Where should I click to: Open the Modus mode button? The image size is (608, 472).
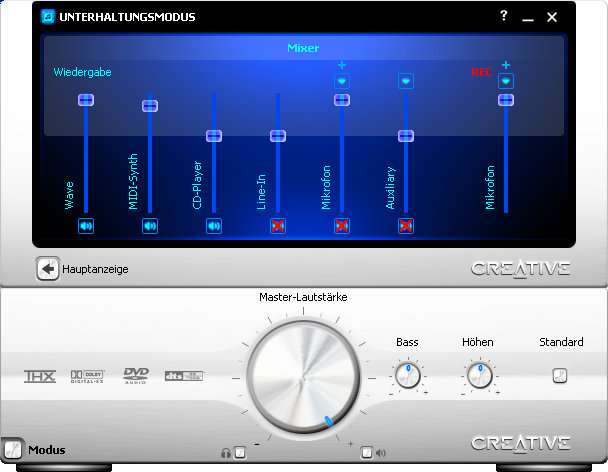tap(12, 449)
